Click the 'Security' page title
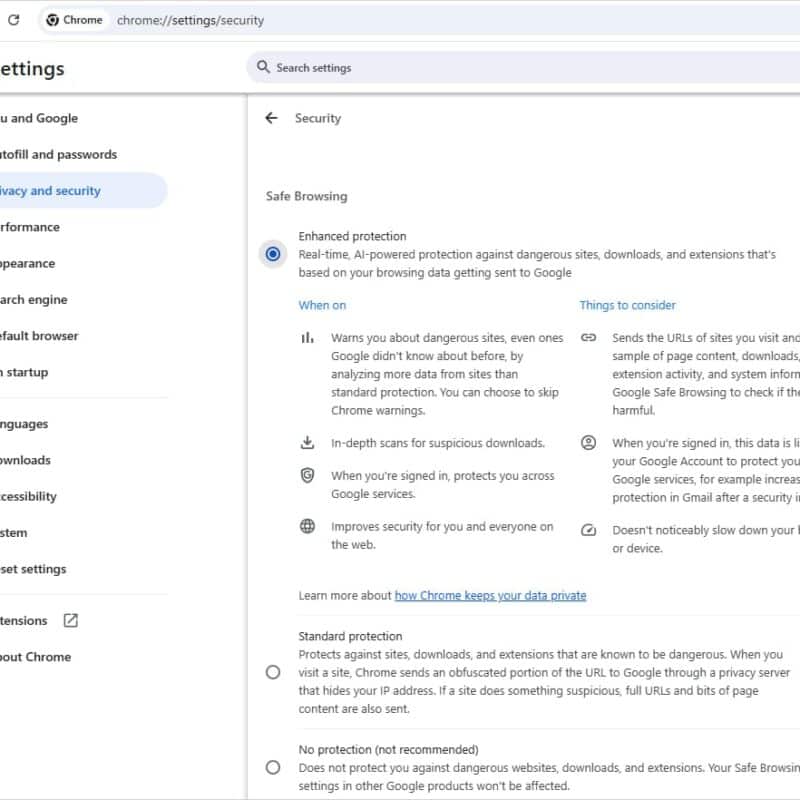This screenshot has height=800, width=800. (x=318, y=118)
